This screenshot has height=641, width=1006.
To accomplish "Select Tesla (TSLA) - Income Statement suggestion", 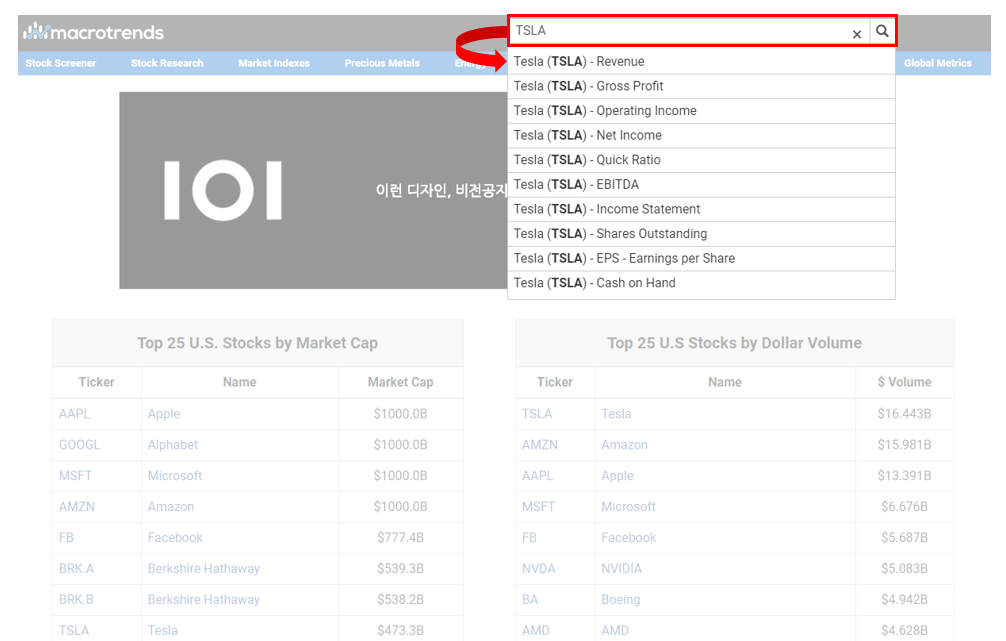I will (x=701, y=209).
